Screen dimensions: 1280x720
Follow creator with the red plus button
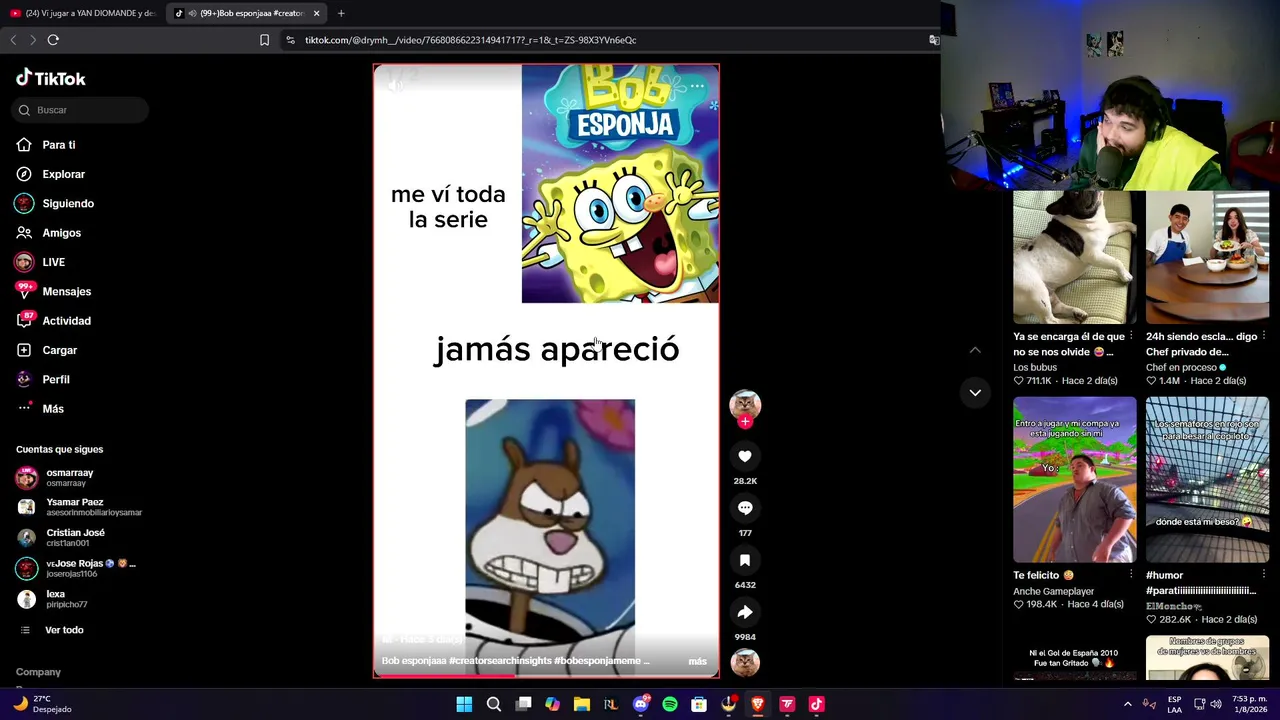(745, 422)
